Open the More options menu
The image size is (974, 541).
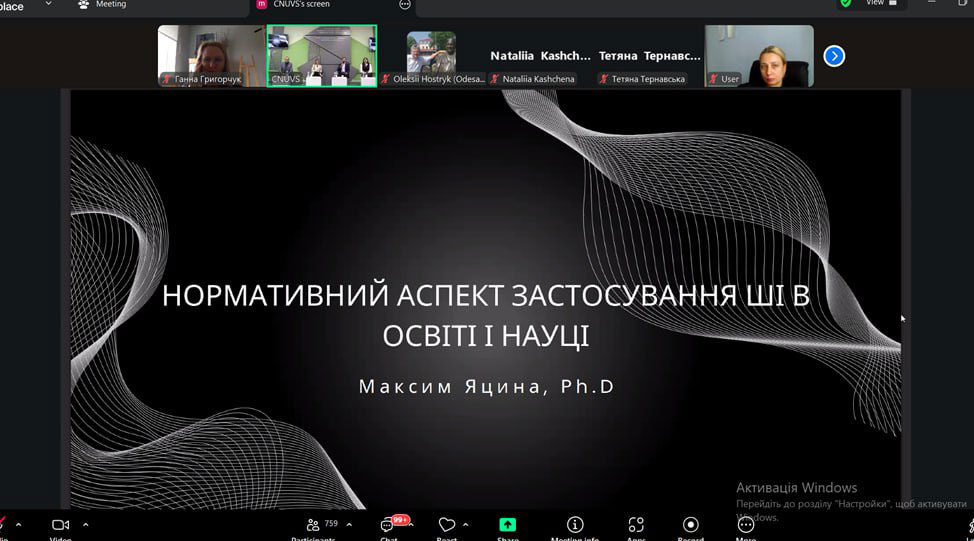[x=746, y=525]
